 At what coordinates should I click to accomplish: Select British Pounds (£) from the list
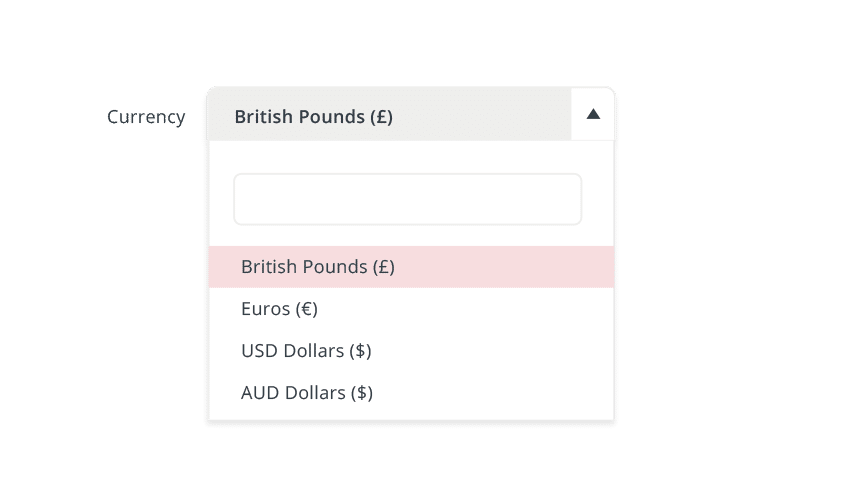pyautogui.click(x=318, y=267)
